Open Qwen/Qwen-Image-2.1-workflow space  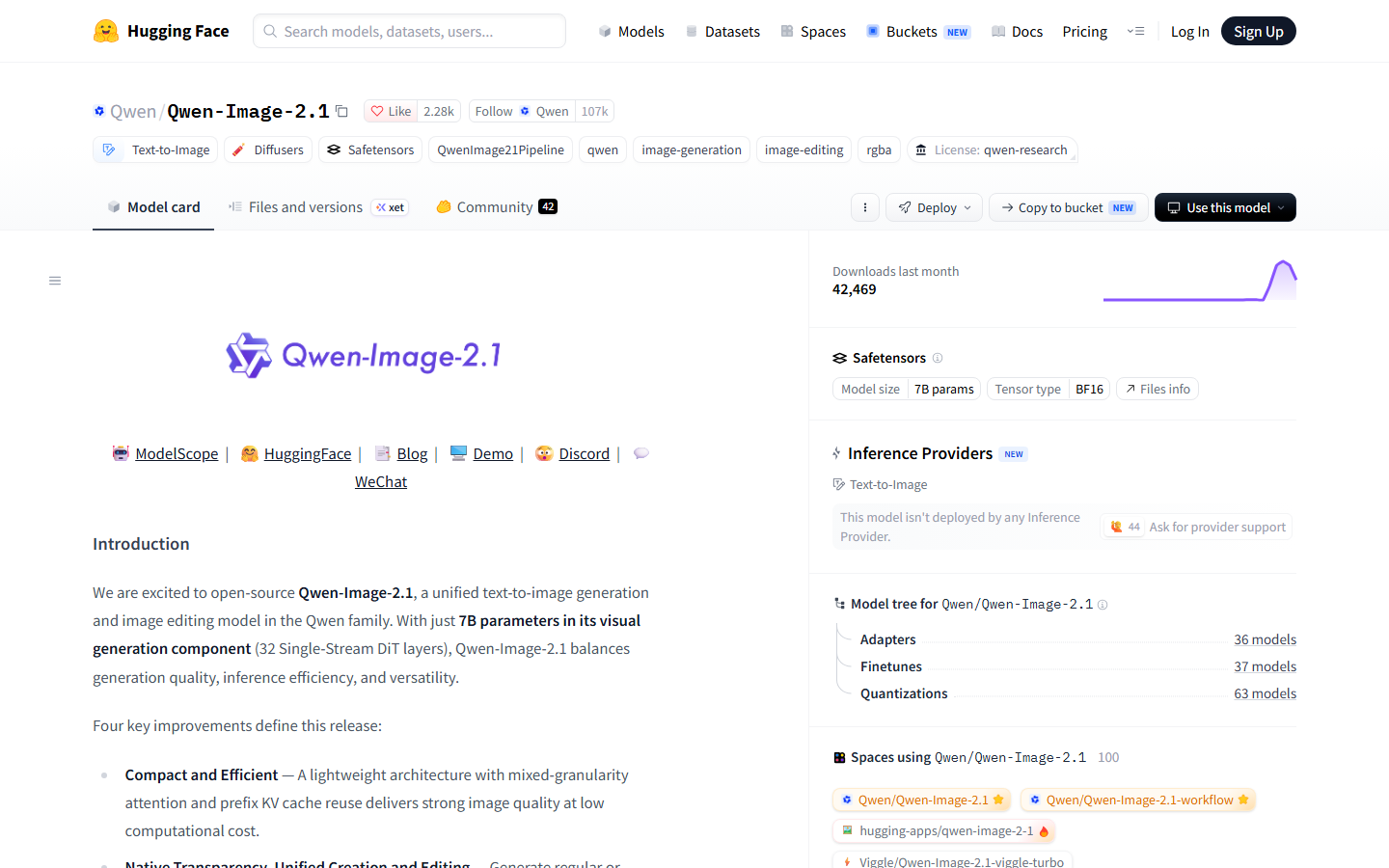[1138, 800]
